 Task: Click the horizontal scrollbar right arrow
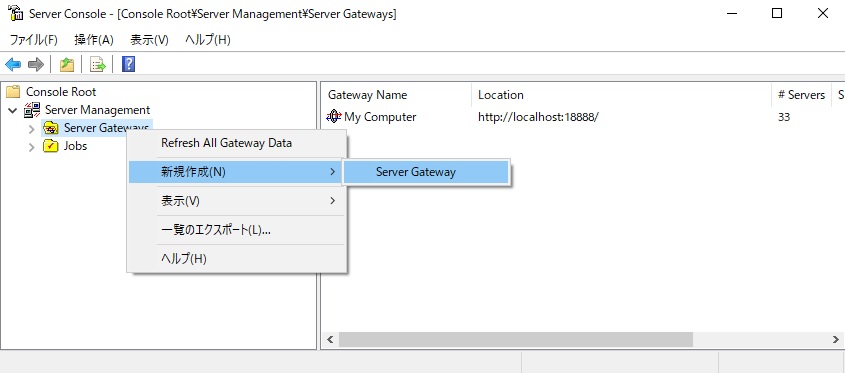point(836,340)
